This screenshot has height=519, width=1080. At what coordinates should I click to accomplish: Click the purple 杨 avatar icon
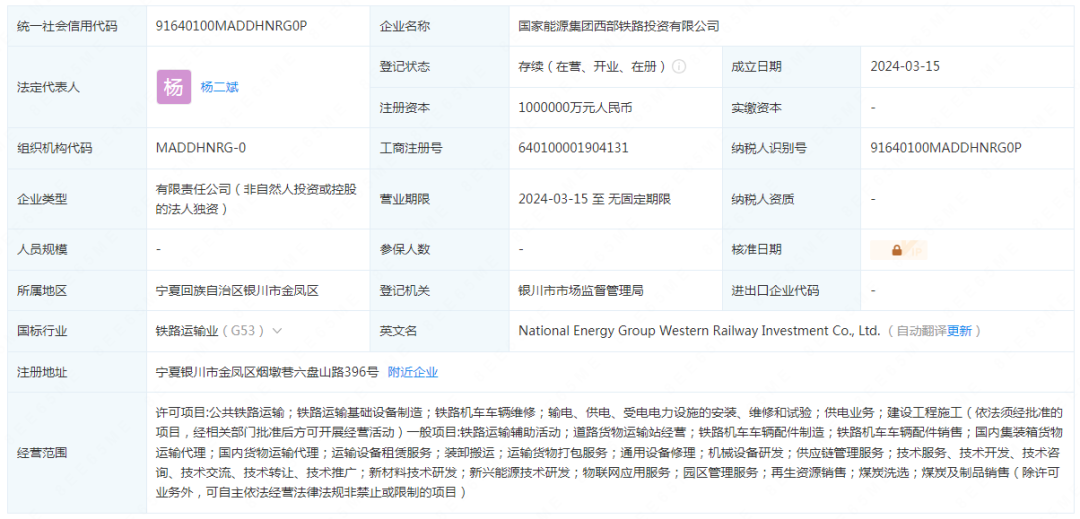[x=174, y=87]
